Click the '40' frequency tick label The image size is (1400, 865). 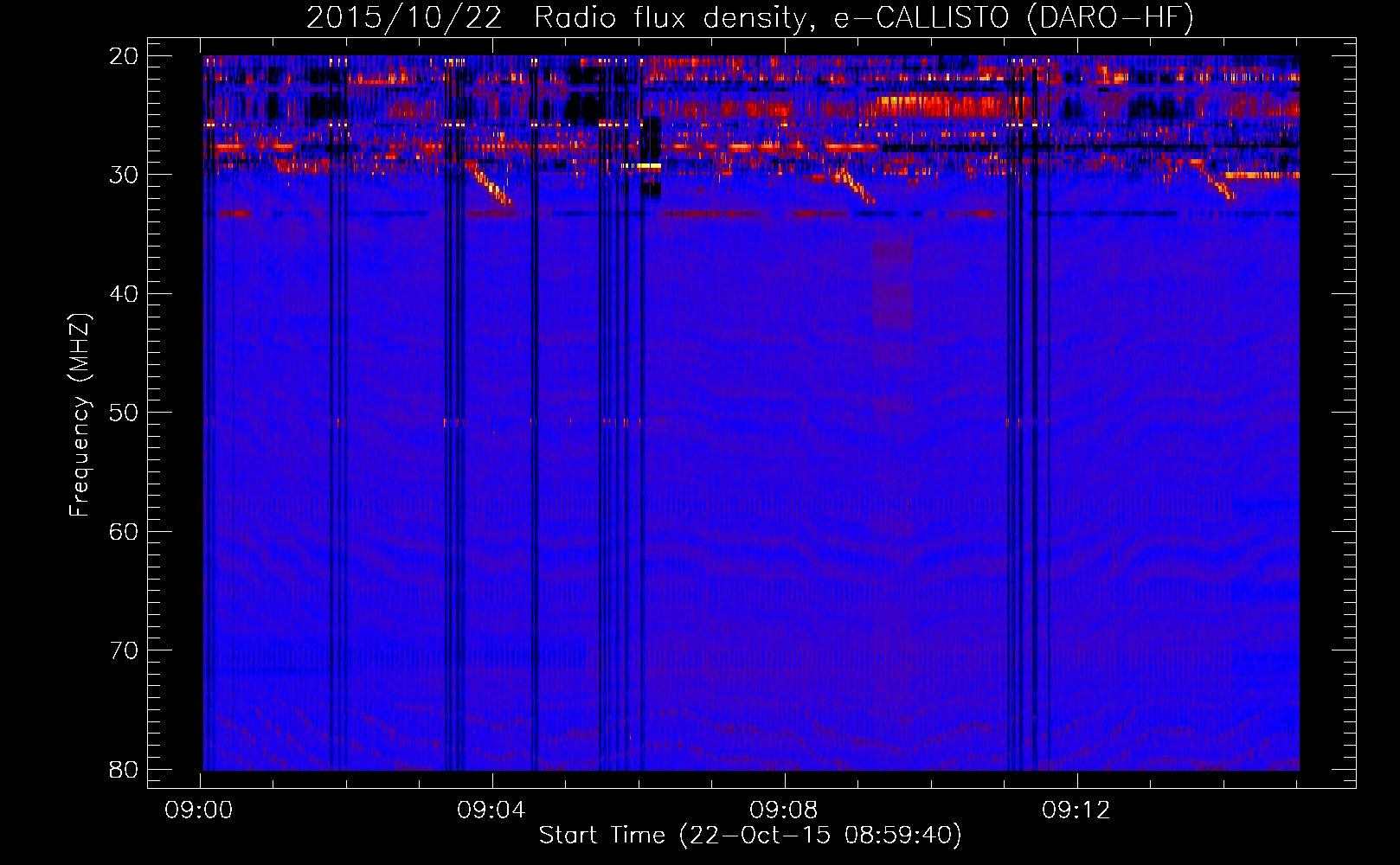point(124,294)
